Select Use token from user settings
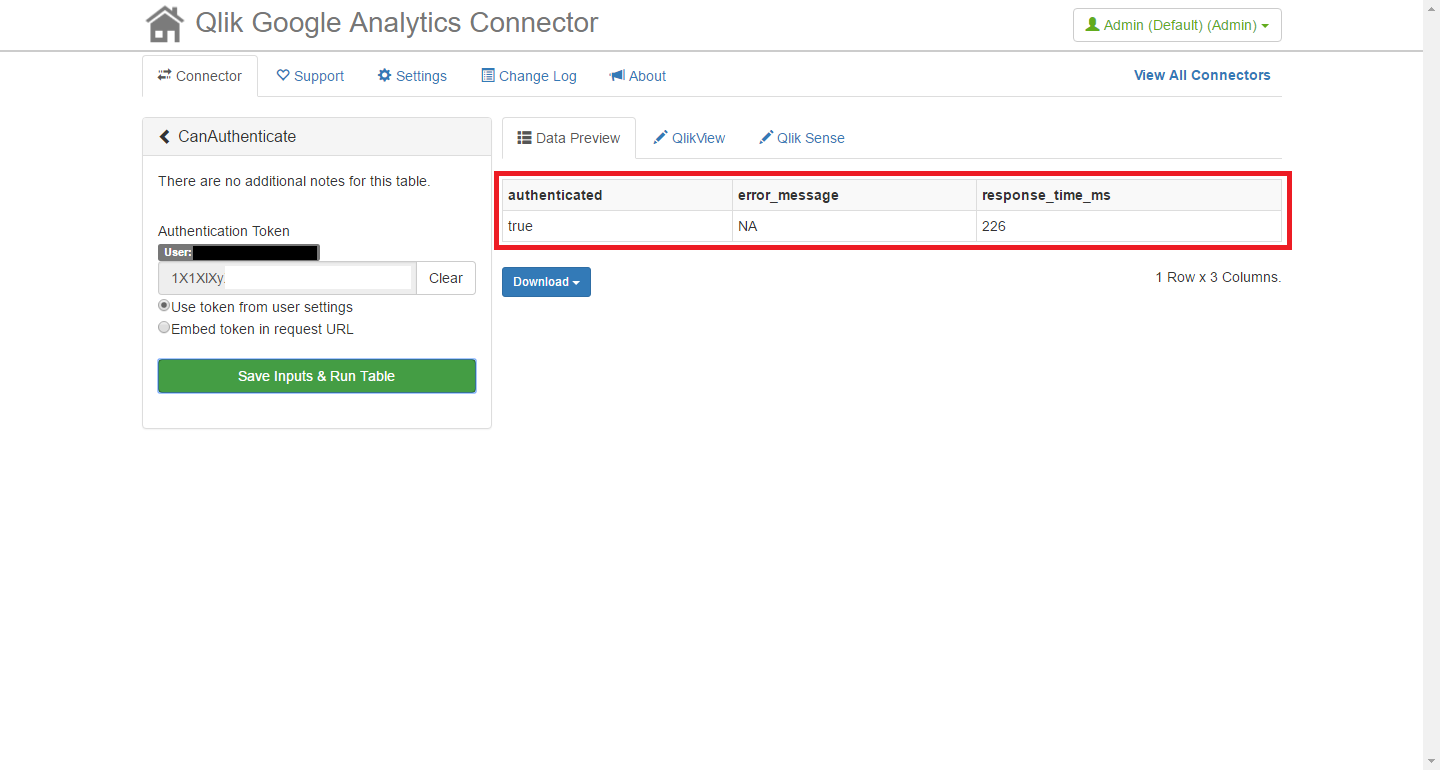The height and width of the screenshot is (770, 1440). pos(164,306)
